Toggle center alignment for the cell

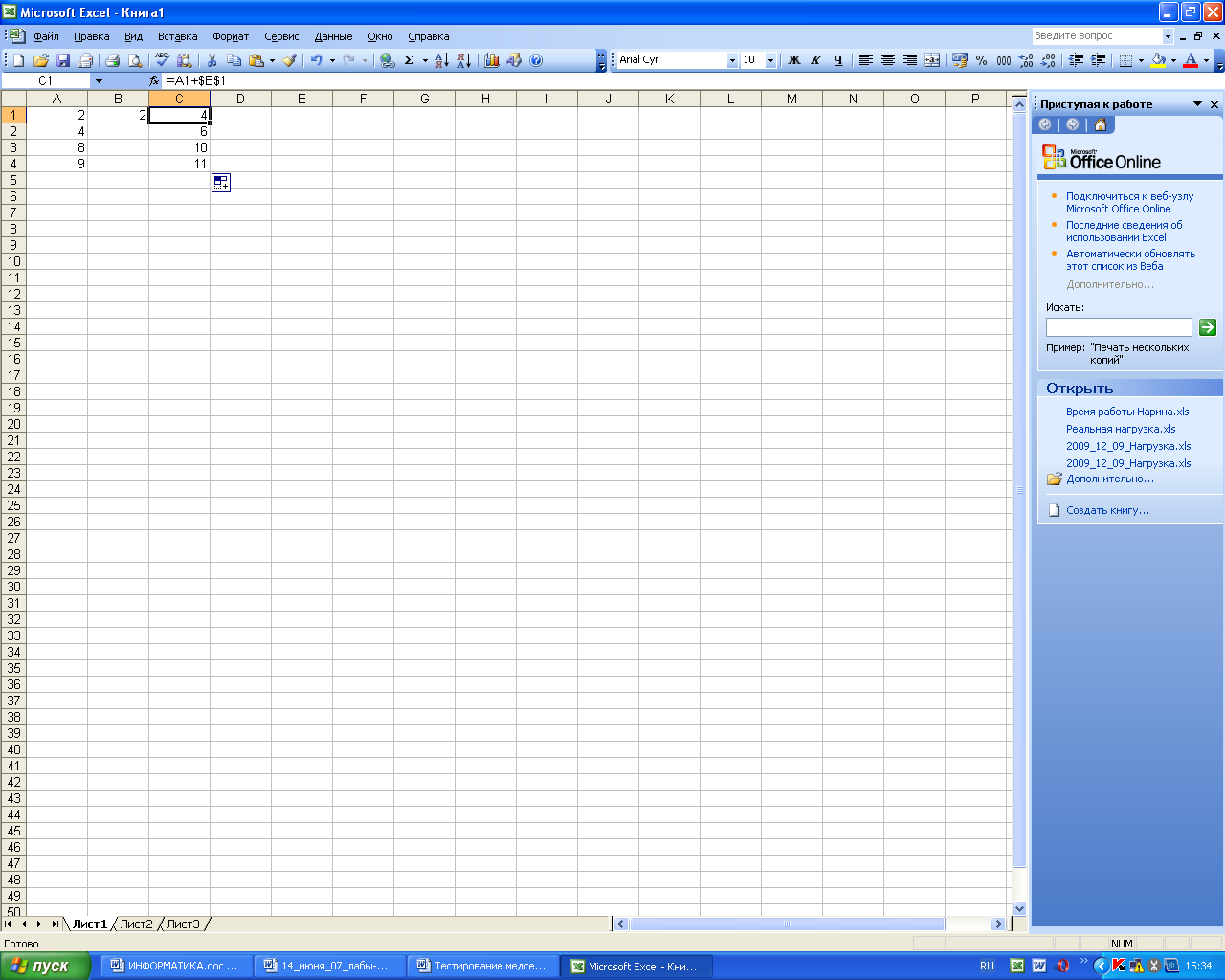click(x=888, y=60)
